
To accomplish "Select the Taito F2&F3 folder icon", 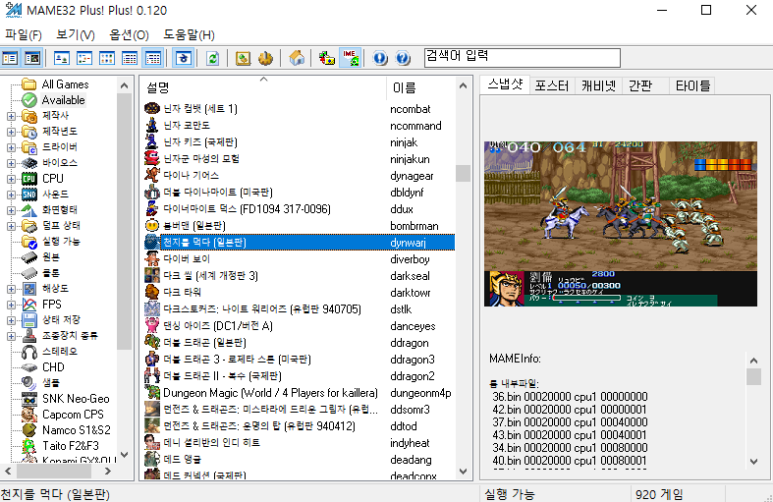I will [29, 446].
